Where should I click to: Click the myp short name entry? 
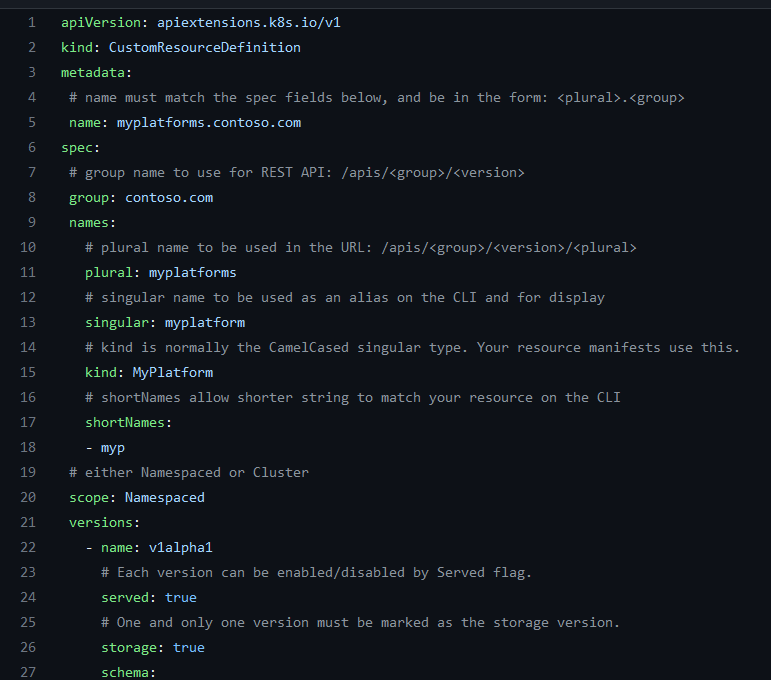click(112, 447)
